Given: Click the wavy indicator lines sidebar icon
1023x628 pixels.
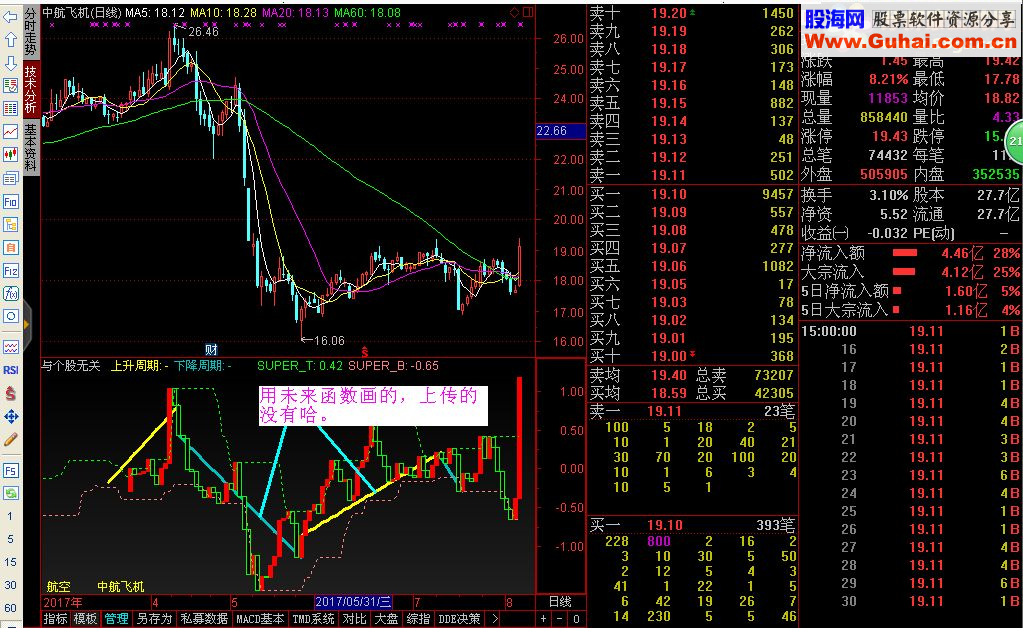Looking at the screenshot, I should point(10,347).
